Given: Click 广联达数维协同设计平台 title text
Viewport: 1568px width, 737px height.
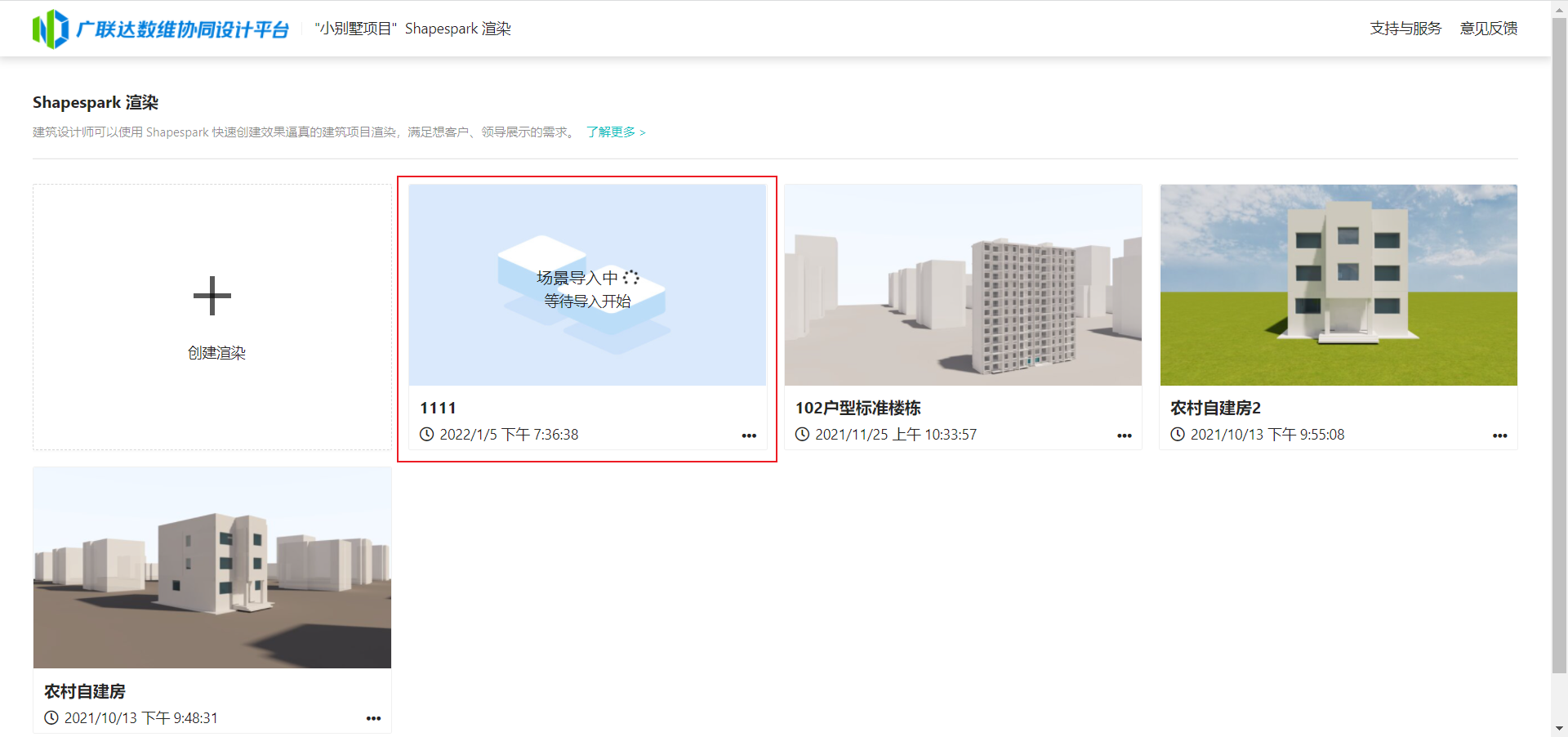Looking at the screenshot, I should click(183, 29).
